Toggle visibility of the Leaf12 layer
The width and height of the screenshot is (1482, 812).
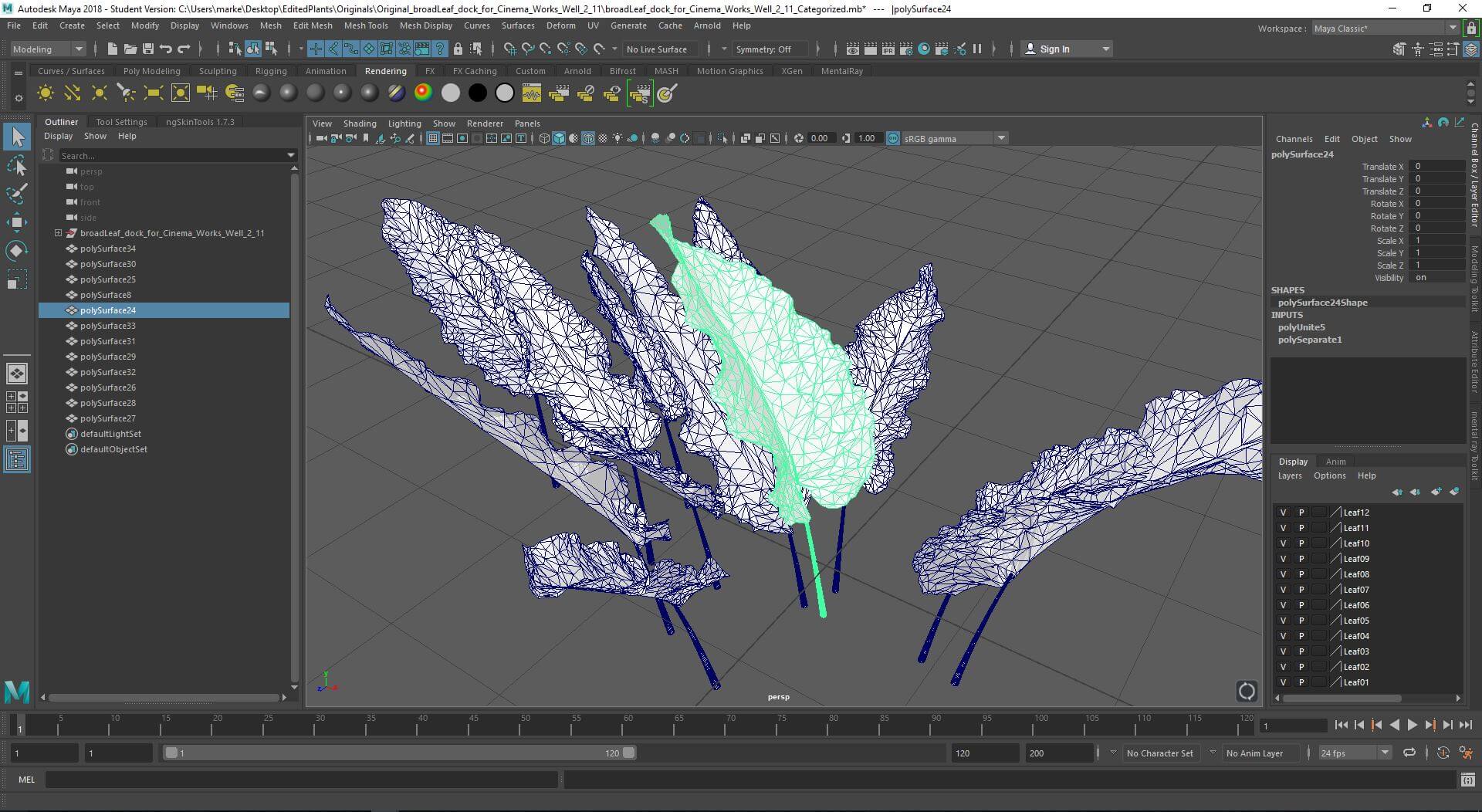(x=1283, y=513)
